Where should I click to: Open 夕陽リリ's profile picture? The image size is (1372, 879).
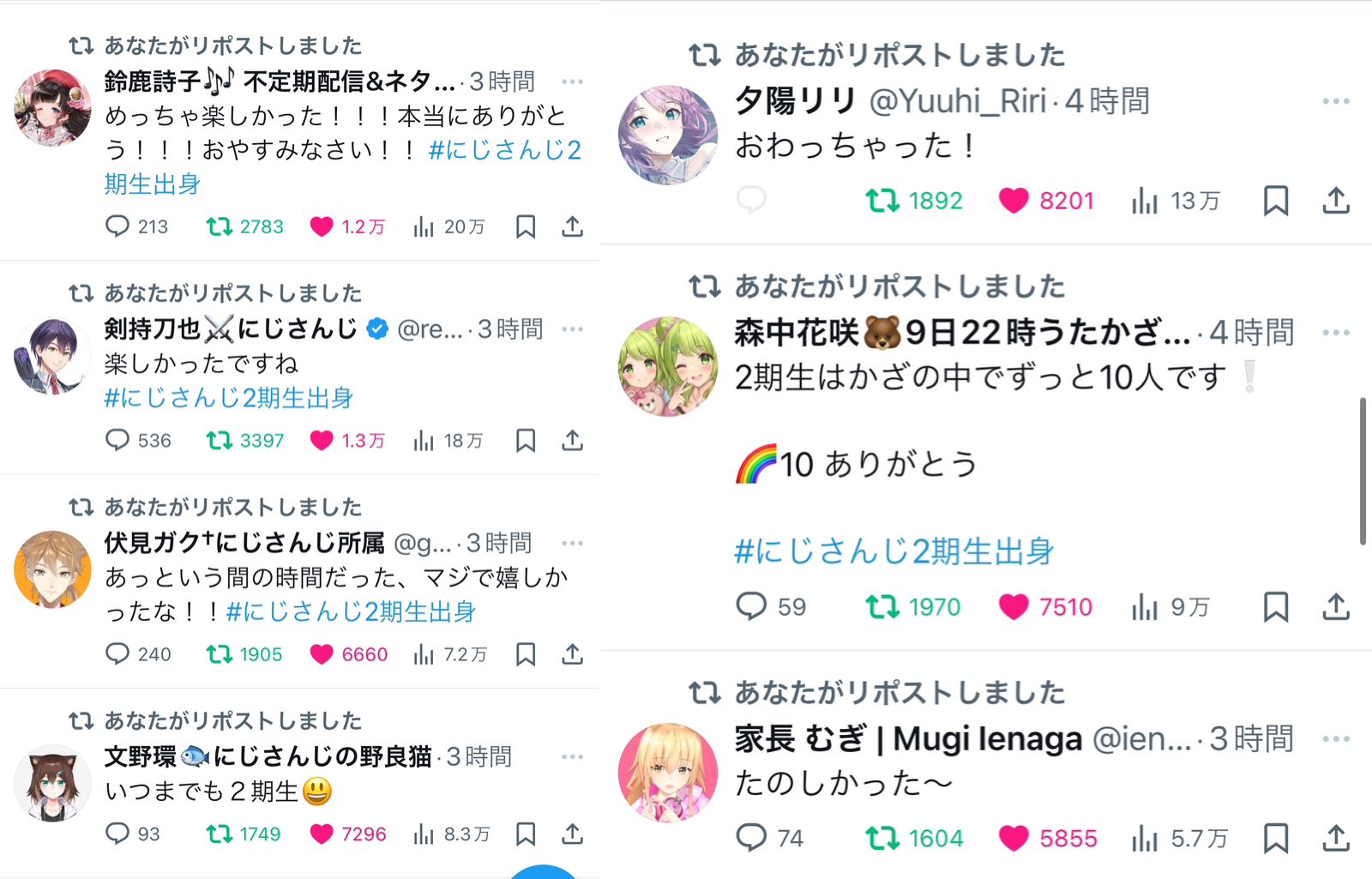[x=668, y=135]
